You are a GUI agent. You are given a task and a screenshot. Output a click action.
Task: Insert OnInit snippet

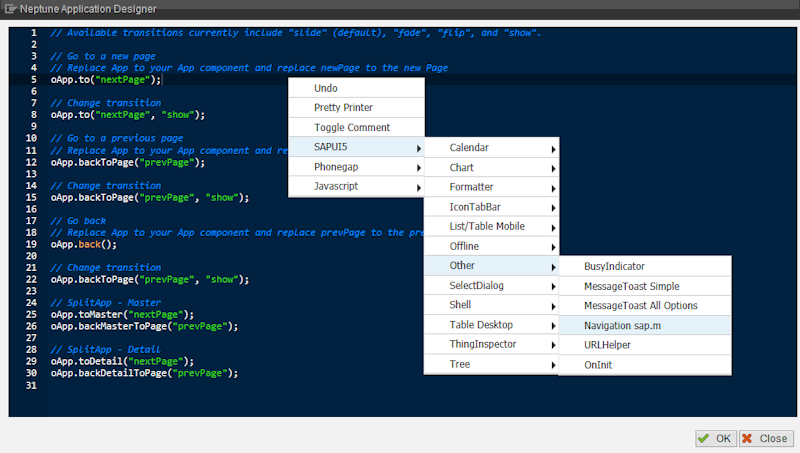645,365
